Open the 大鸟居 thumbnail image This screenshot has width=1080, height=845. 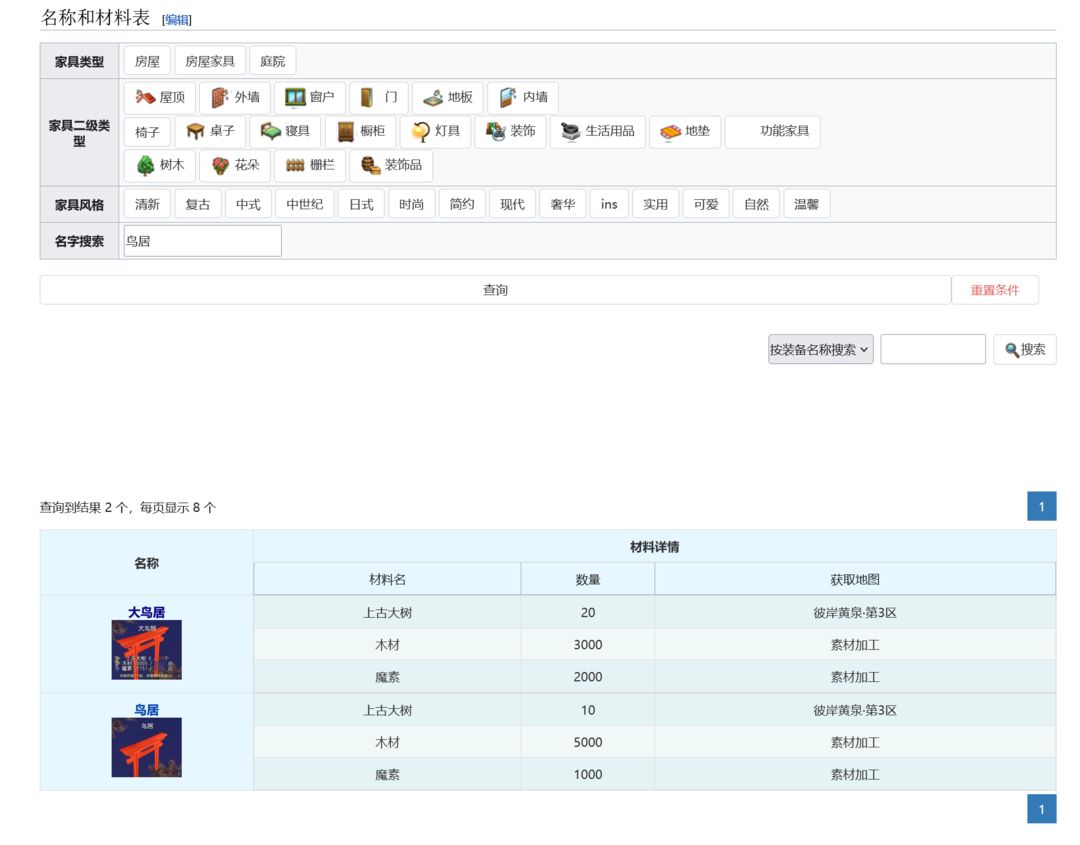147,649
